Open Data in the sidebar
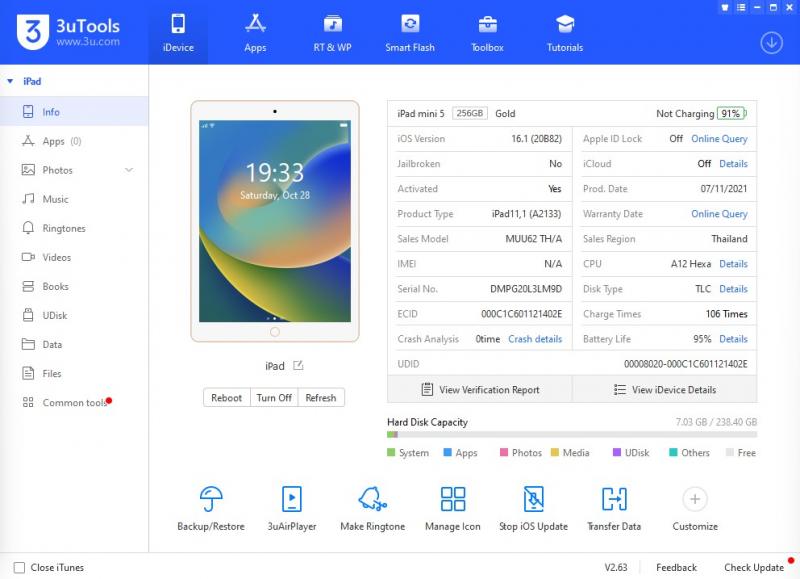This screenshot has width=800, height=579. click(x=74, y=344)
